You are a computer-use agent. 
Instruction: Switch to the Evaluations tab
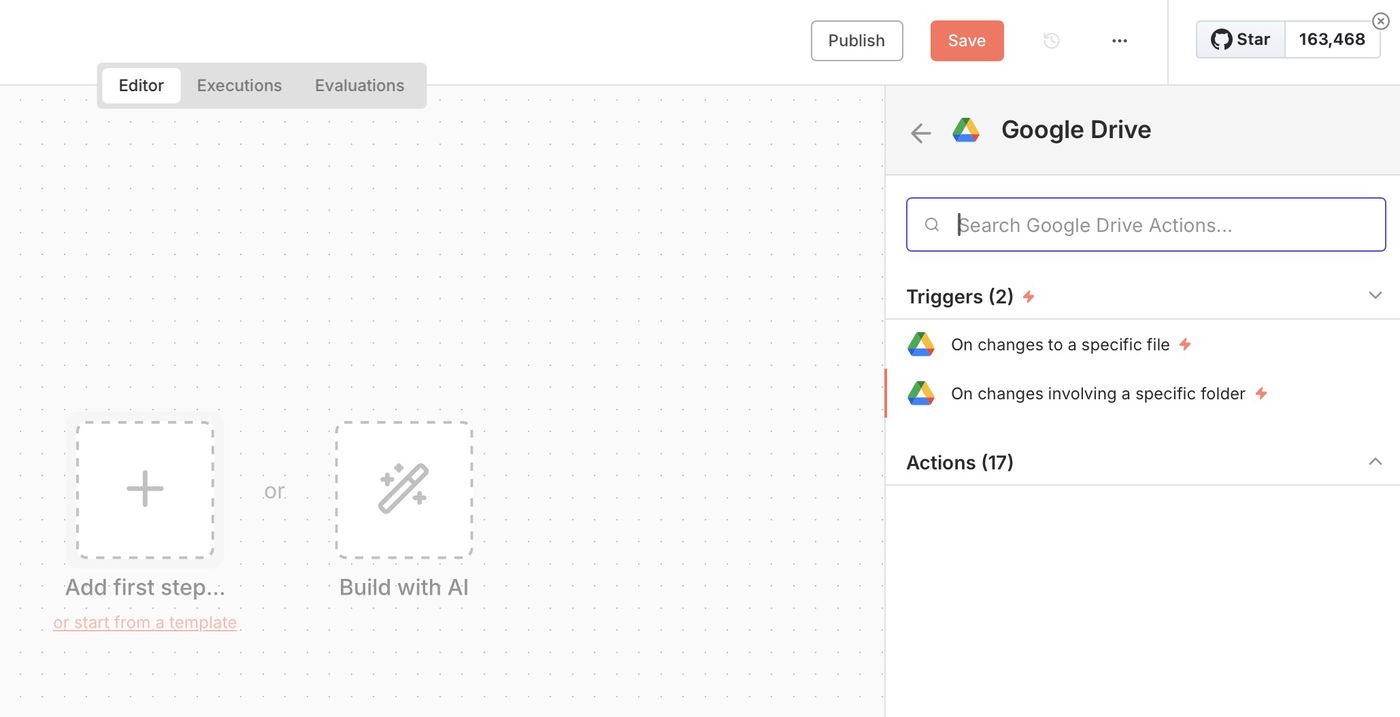pos(359,86)
